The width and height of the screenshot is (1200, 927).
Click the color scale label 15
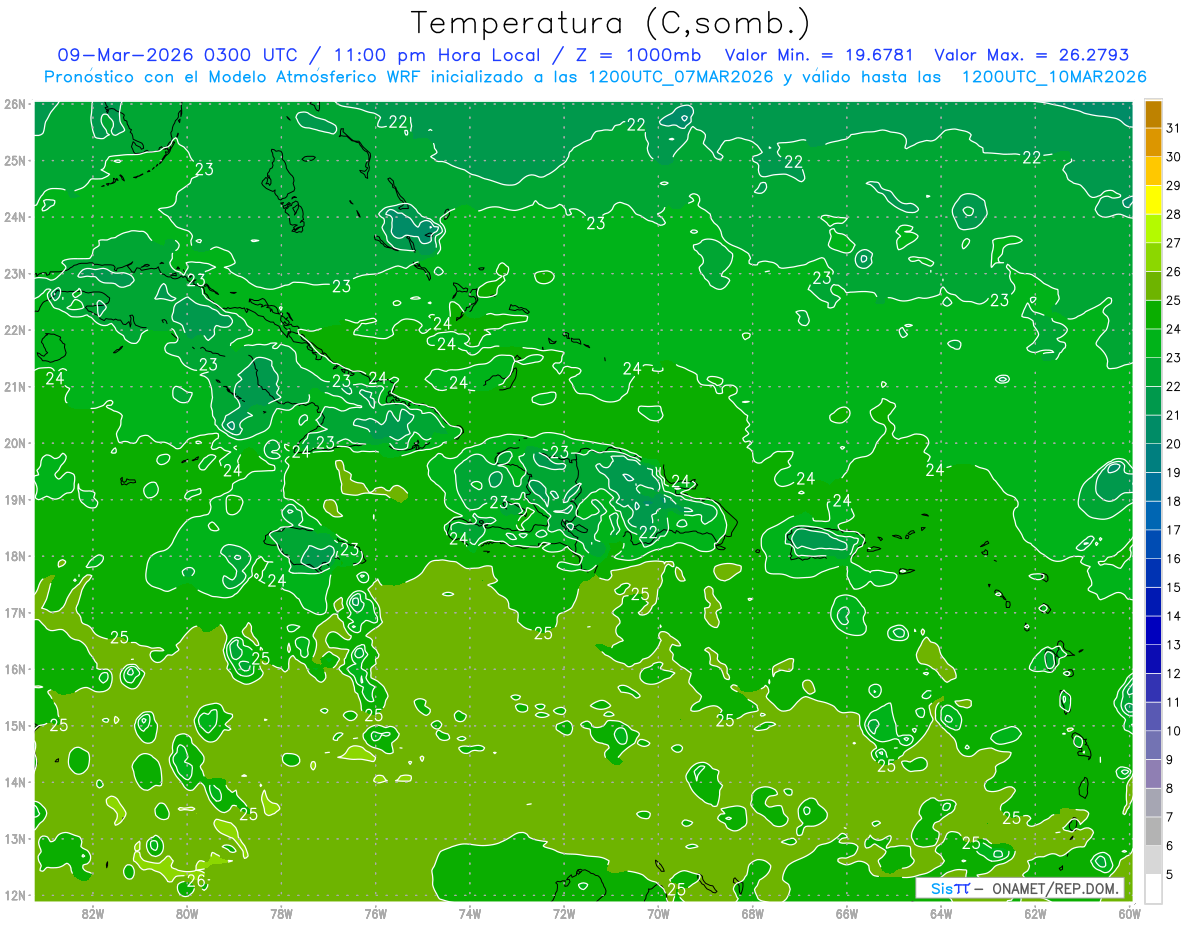point(1174,587)
